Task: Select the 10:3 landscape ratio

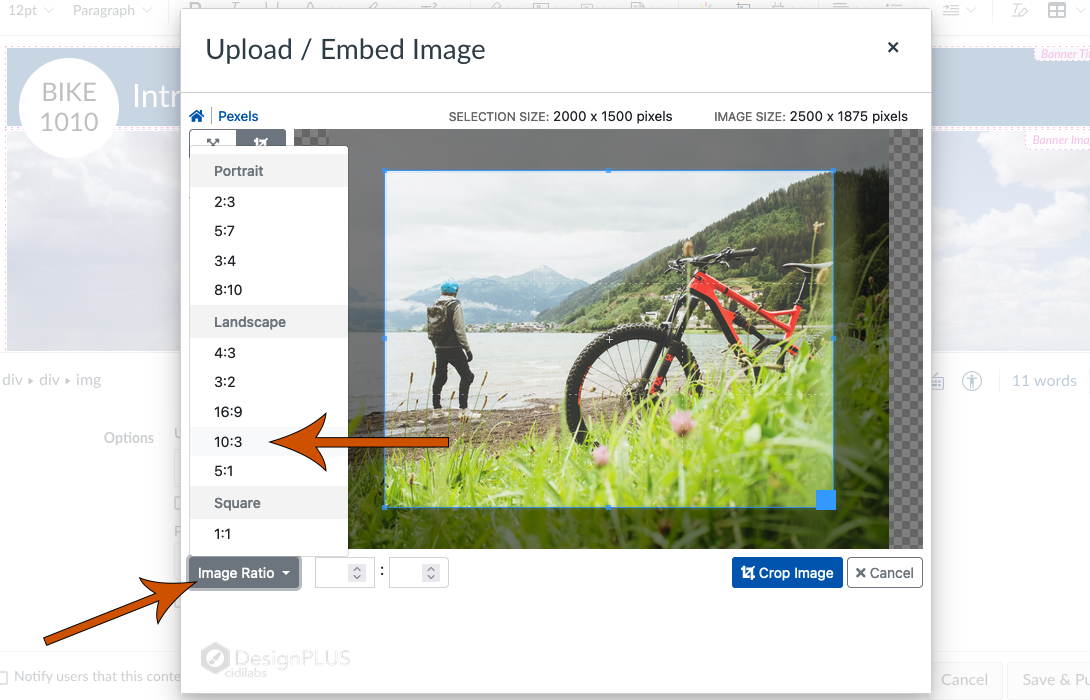Action: (x=229, y=441)
